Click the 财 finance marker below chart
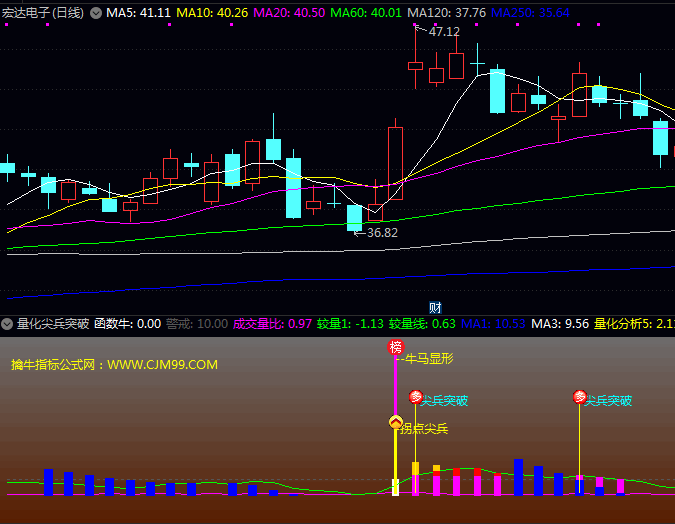The image size is (675, 524). (435, 307)
